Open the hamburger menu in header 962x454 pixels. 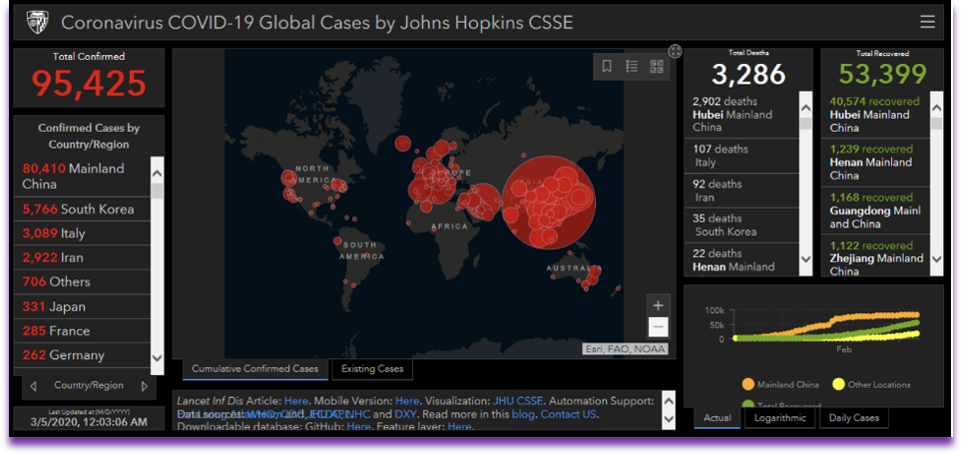click(928, 22)
